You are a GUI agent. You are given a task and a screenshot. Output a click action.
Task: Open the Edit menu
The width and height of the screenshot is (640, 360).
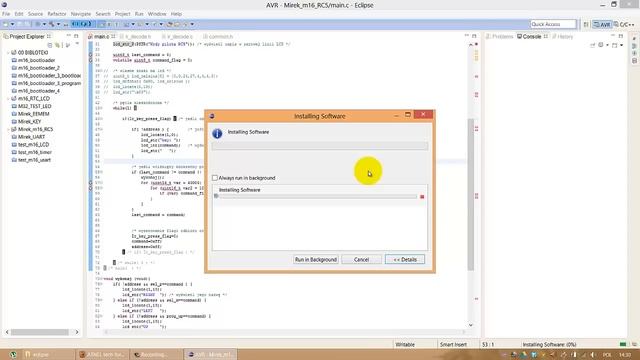[19, 14]
